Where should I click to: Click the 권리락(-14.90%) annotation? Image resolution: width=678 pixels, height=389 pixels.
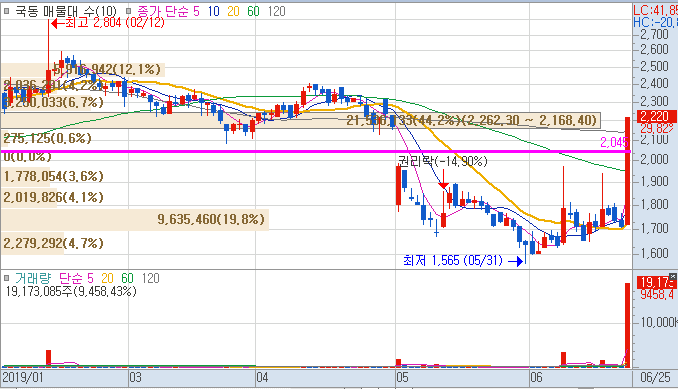(443, 161)
